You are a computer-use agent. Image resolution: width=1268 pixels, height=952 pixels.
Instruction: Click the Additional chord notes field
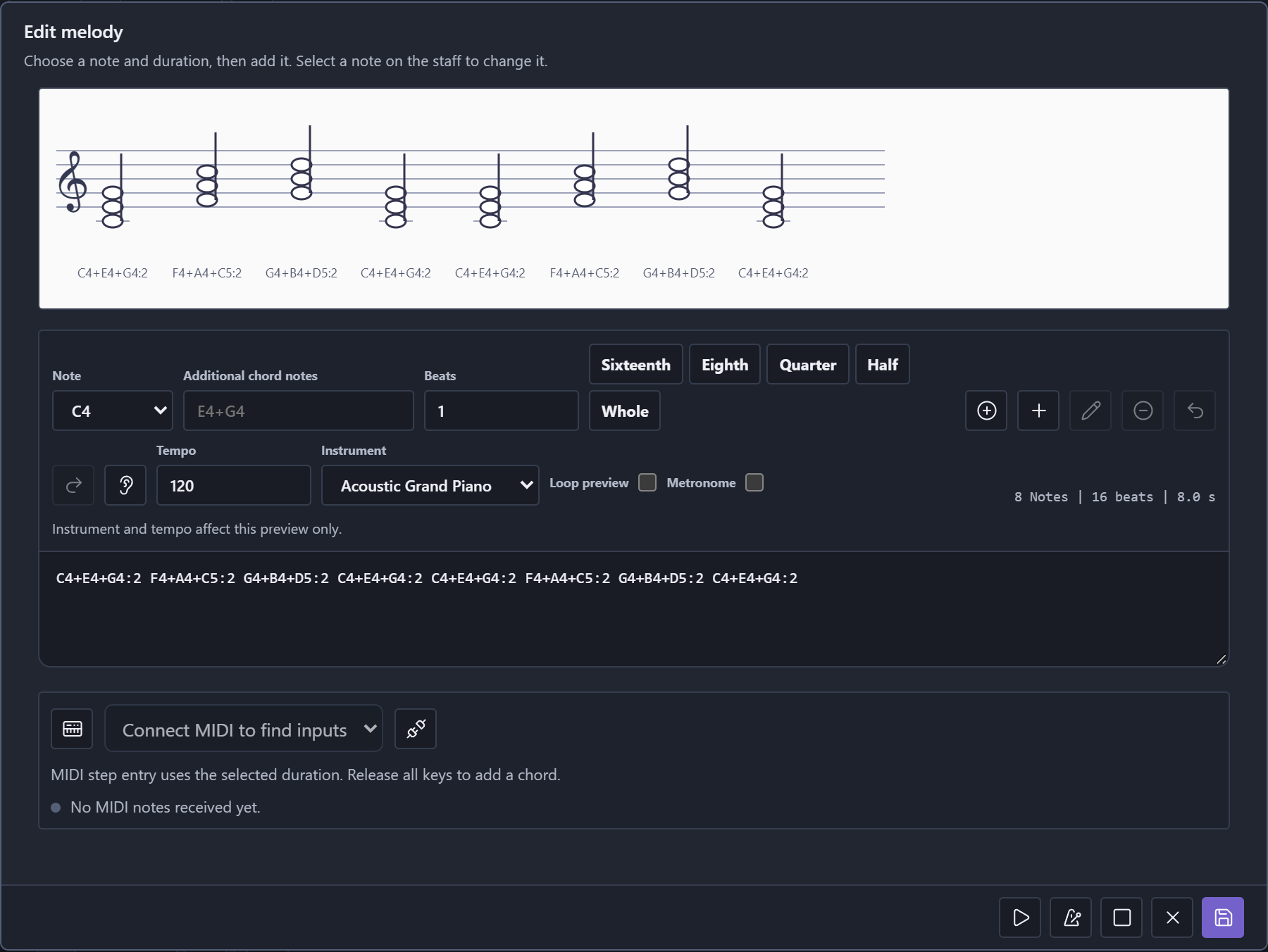pyautogui.click(x=299, y=411)
